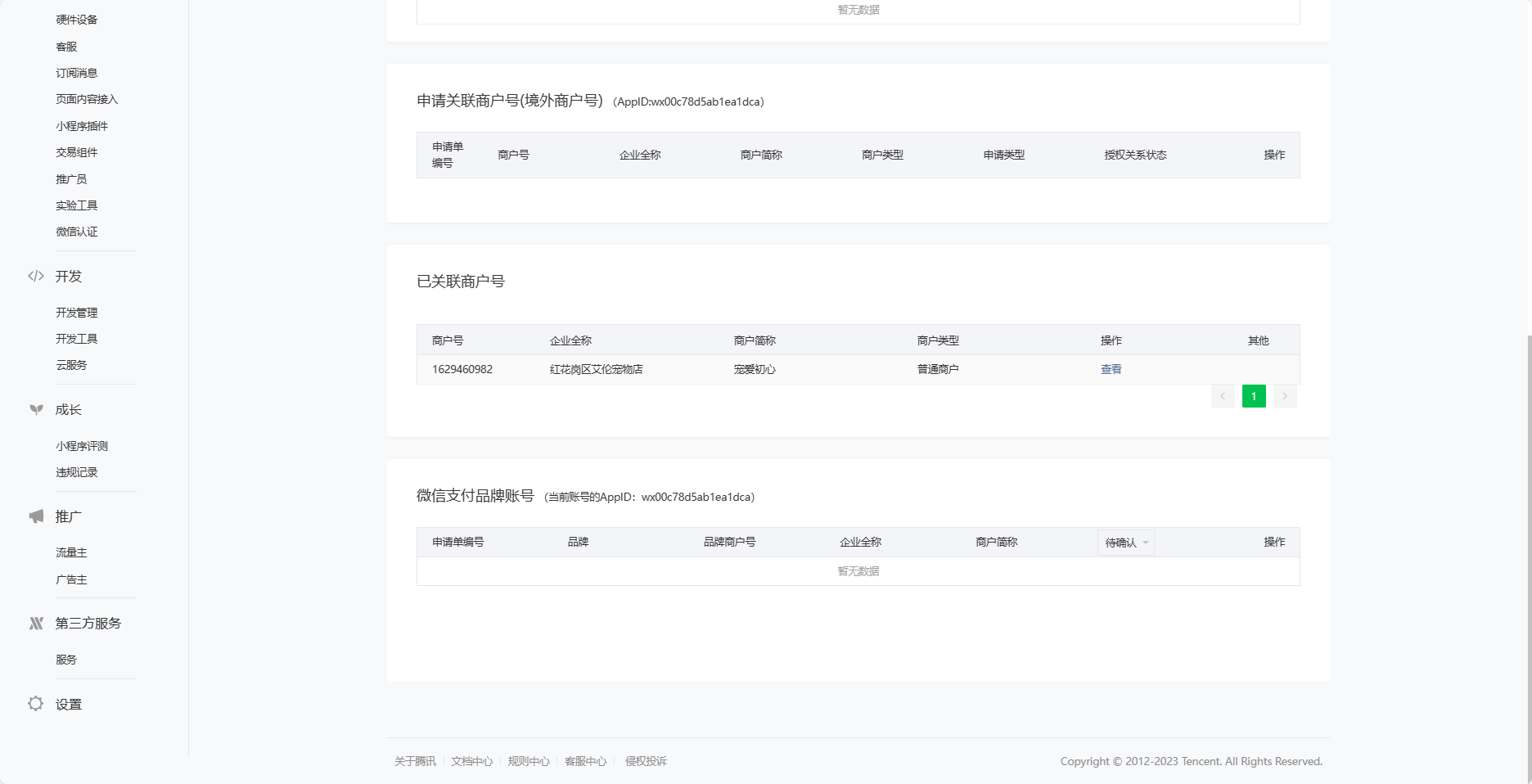
Task: Open 实验工具 menu item
Action: coord(77,205)
